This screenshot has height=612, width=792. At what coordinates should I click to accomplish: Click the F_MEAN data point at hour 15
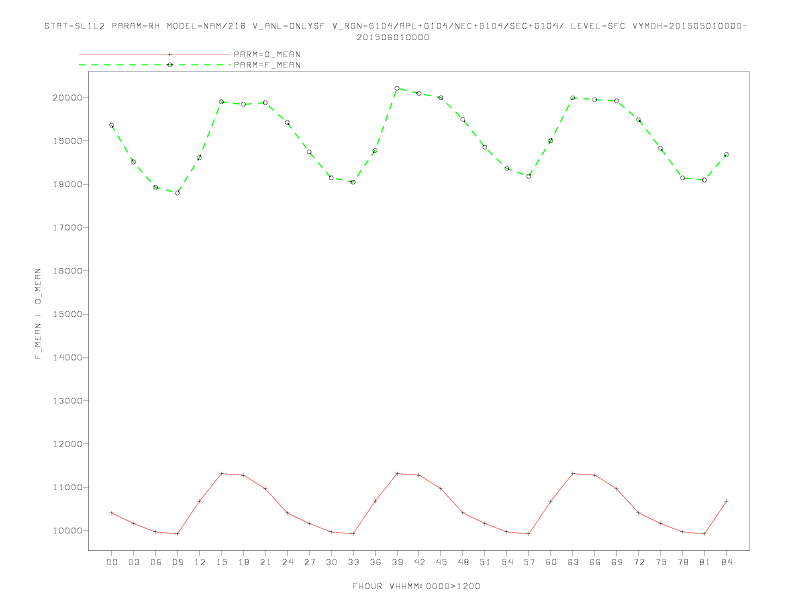tap(221, 101)
